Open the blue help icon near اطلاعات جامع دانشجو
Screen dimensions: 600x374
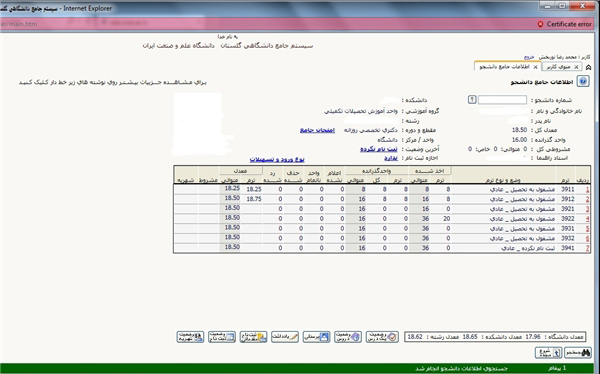(x=583, y=81)
